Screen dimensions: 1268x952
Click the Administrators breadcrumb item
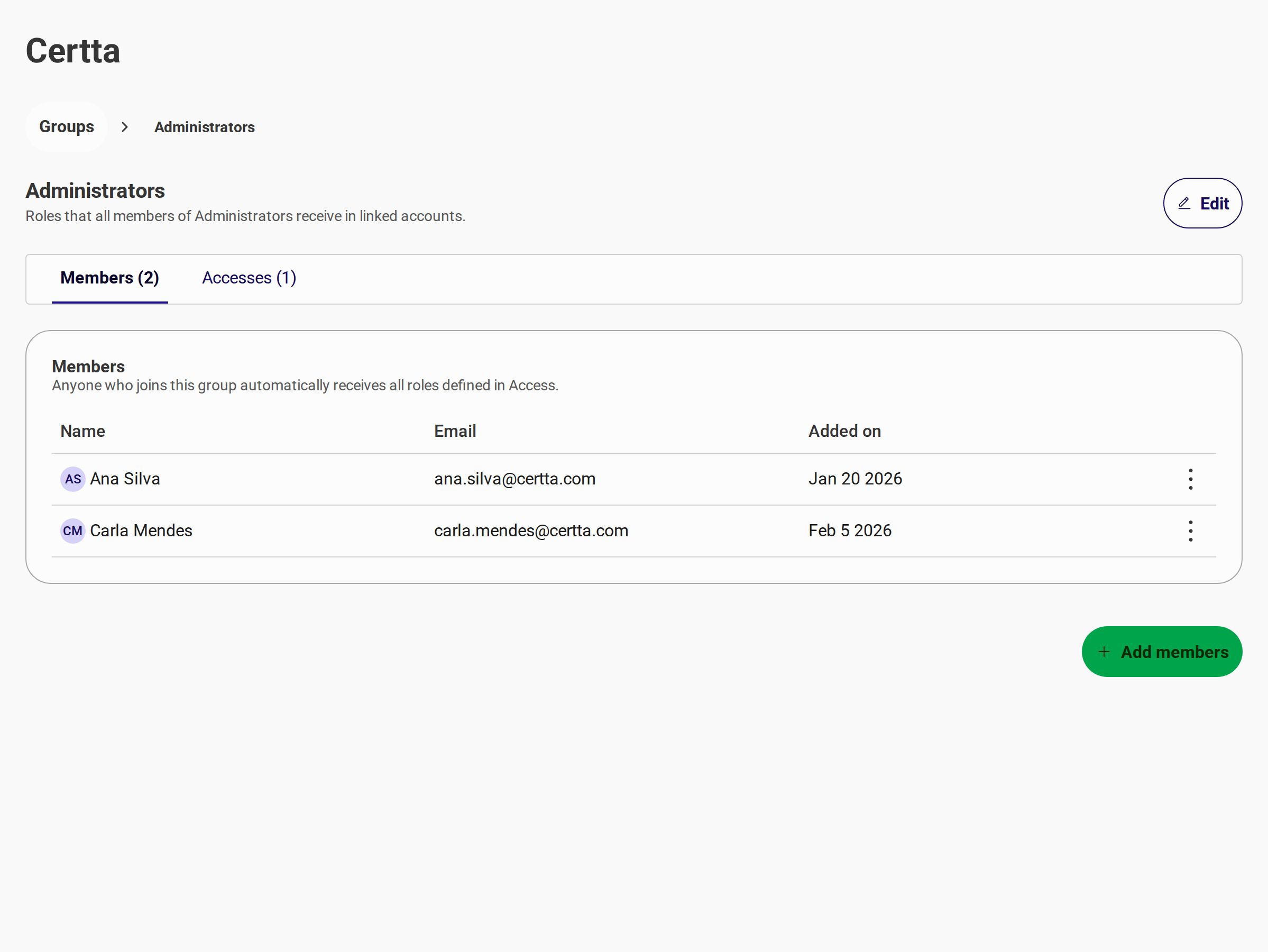point(205,127)
